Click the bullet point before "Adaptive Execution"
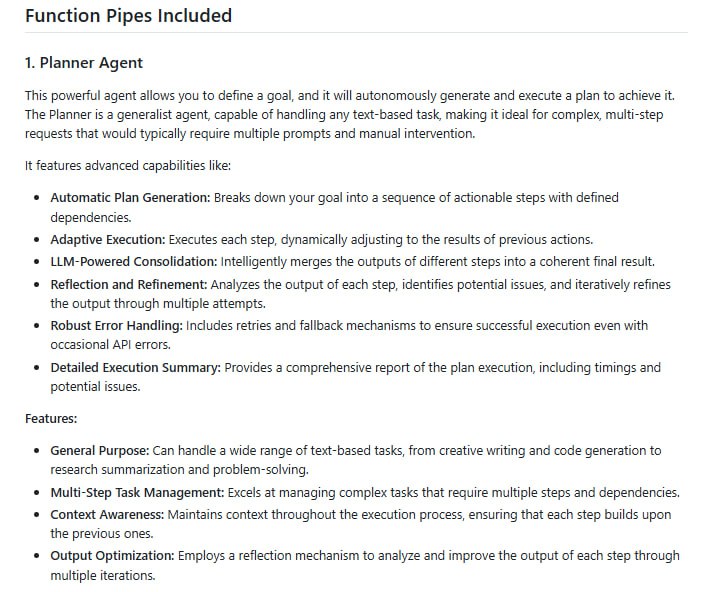714x592 pixels. 37,240
